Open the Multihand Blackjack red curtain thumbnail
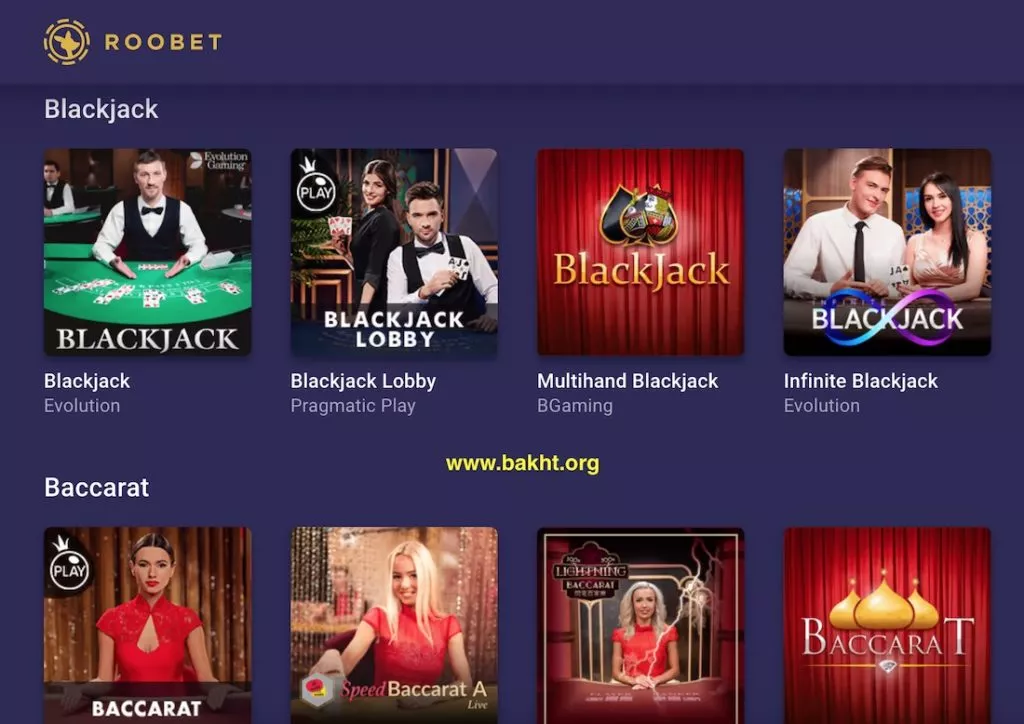The image size is (1024, 724). tap(641, 252)
